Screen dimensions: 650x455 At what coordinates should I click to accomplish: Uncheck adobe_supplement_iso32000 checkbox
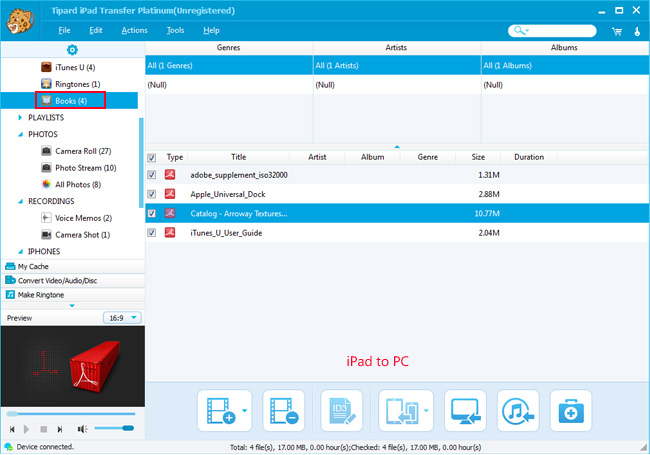152,174
